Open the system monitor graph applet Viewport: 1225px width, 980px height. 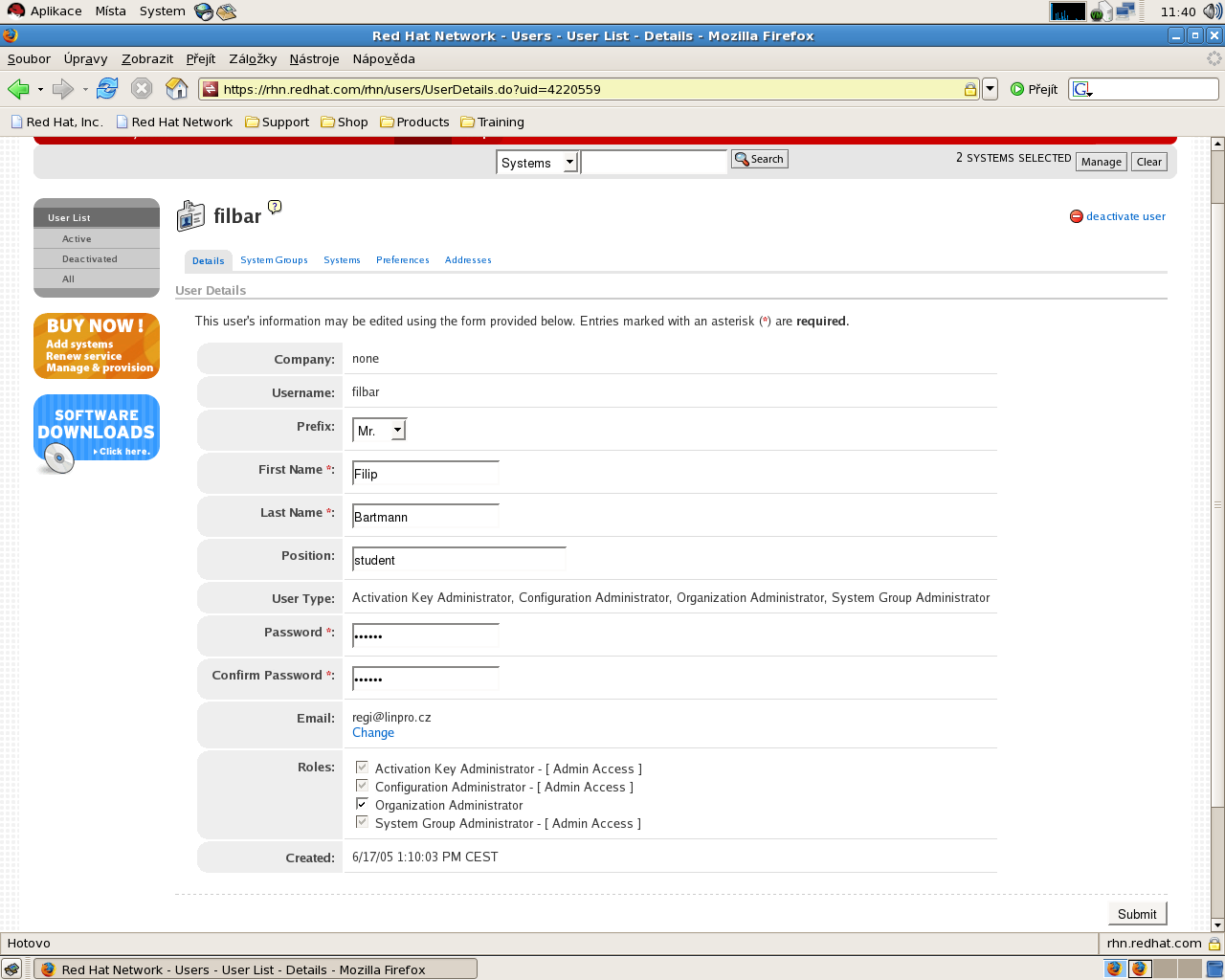pyautogui.click(x=1068, y=11)
